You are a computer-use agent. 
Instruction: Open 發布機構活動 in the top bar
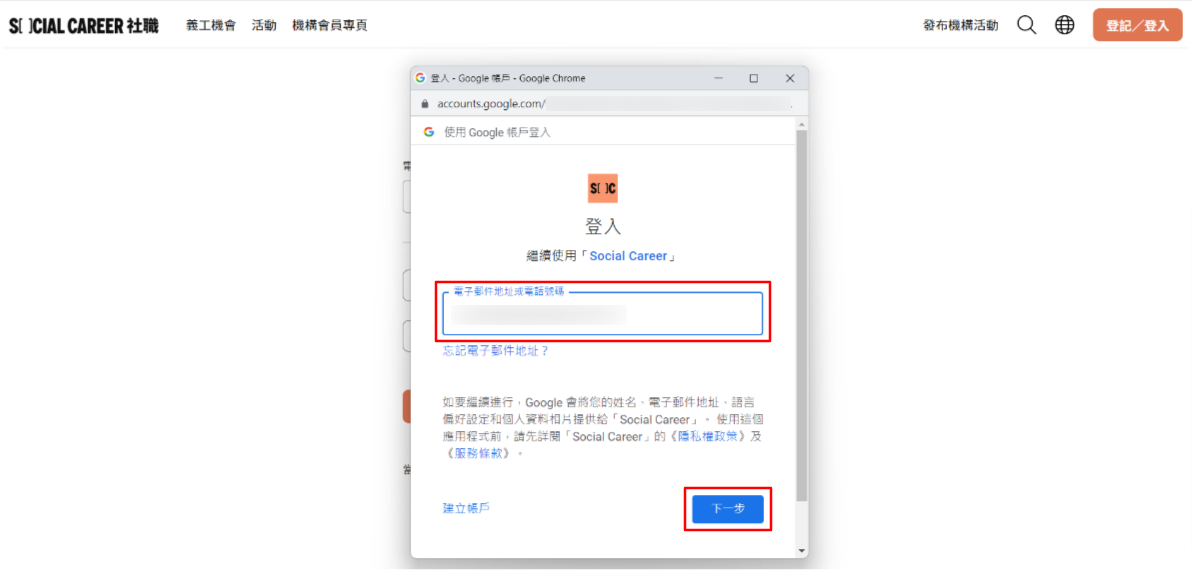tap(961, 26)
